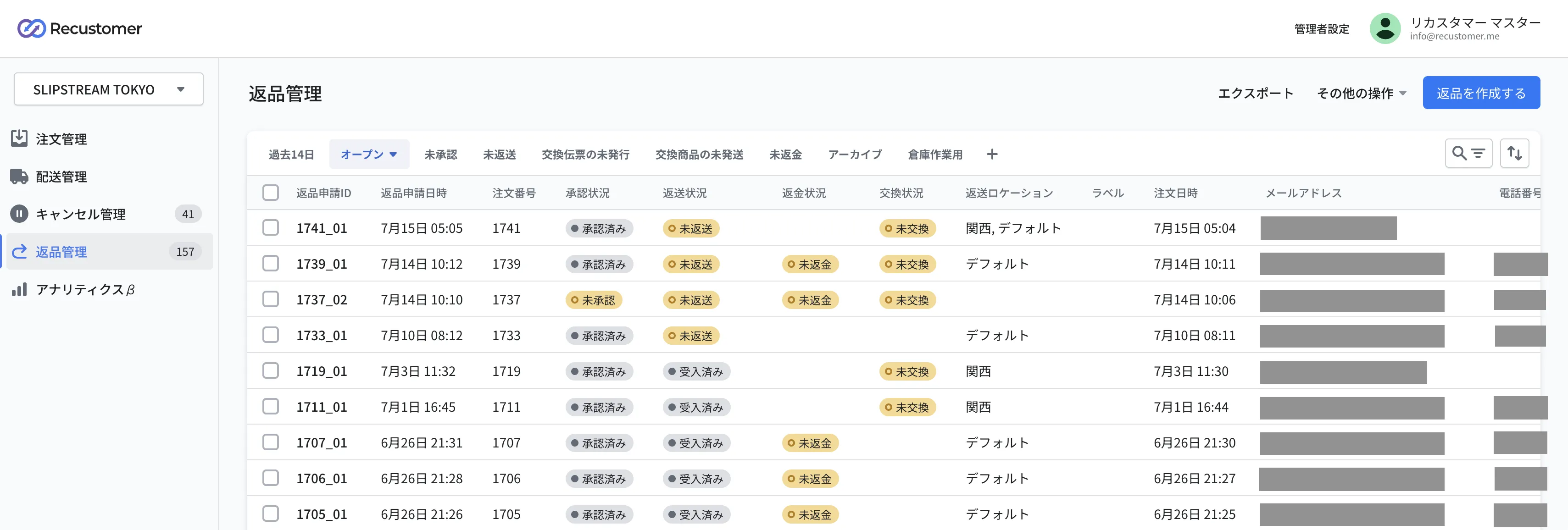Screen dimensions: 1568x530
Task: Add a new view with plus icon
Action: coord(991,155)
